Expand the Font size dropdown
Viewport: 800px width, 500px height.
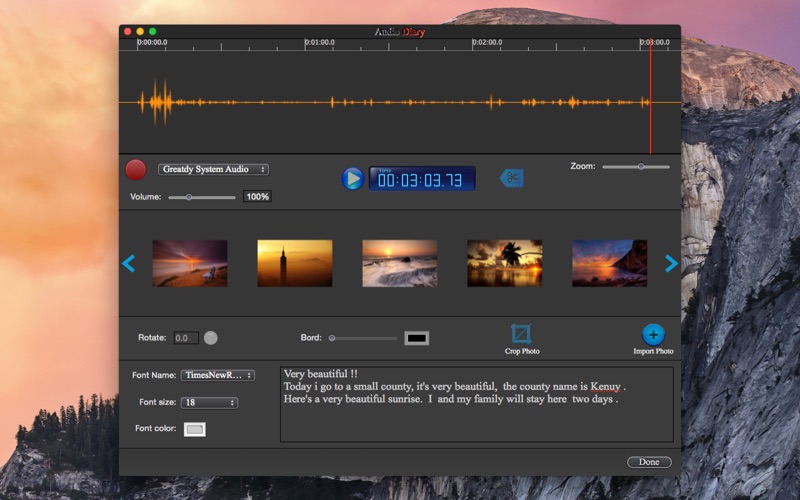209,403
